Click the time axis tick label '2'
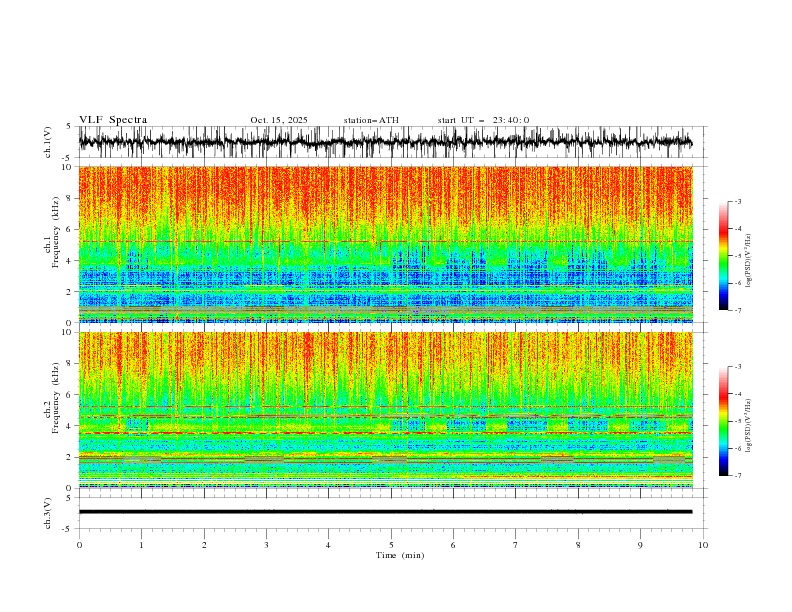Image resolution: width=792 pixels, height=612 pixels. click(x=204, y=545)
